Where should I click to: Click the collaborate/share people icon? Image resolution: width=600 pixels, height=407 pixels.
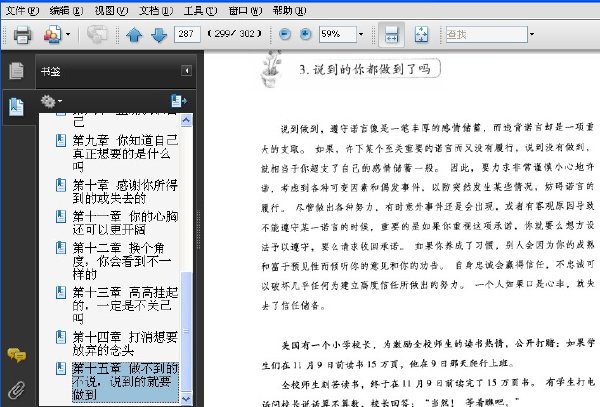52,34
